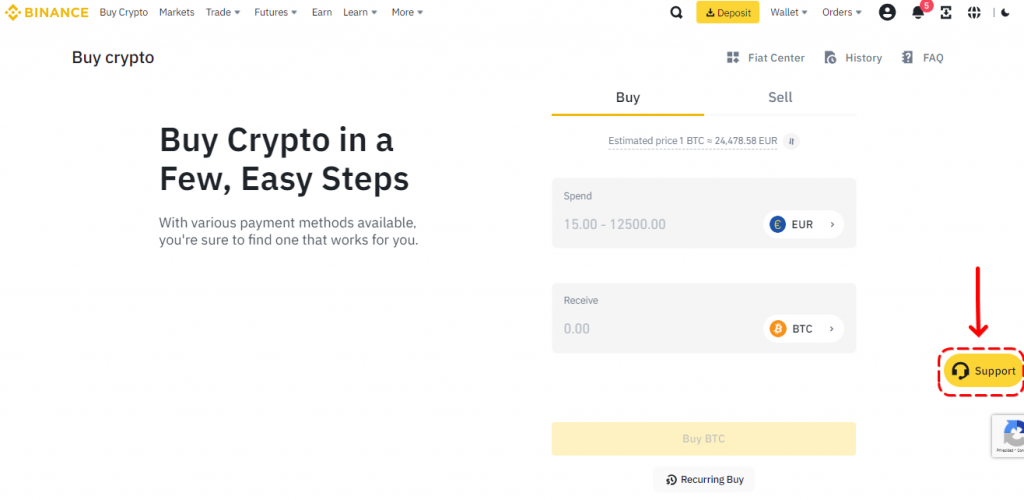
Task: Open the Support chat button
Action: click(x=983, y=371)
